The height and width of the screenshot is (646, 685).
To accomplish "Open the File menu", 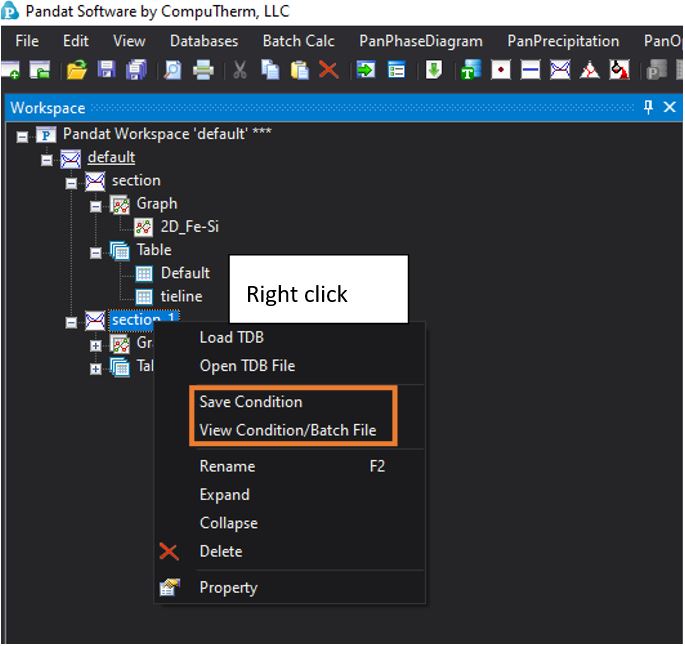I will tap(27, 41).
